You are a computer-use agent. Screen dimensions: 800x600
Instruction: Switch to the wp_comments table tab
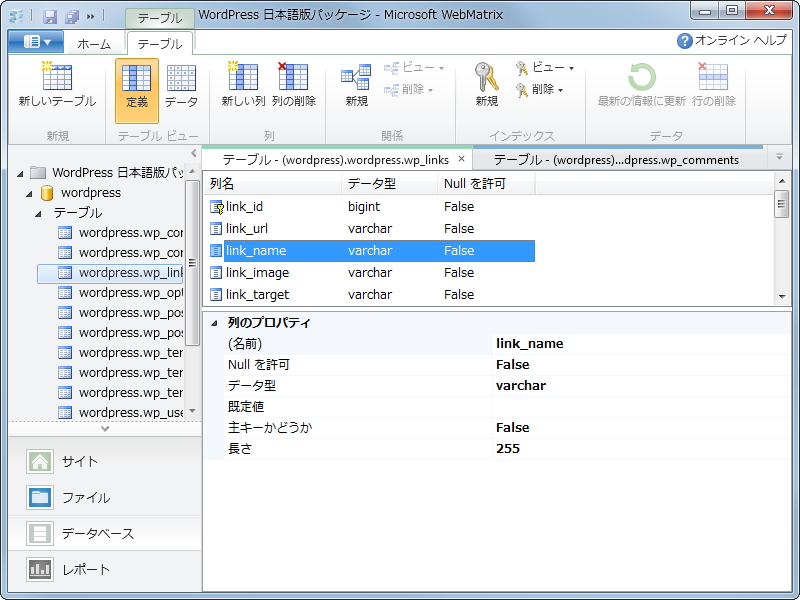pyautogui.click(x=616, y=160)
